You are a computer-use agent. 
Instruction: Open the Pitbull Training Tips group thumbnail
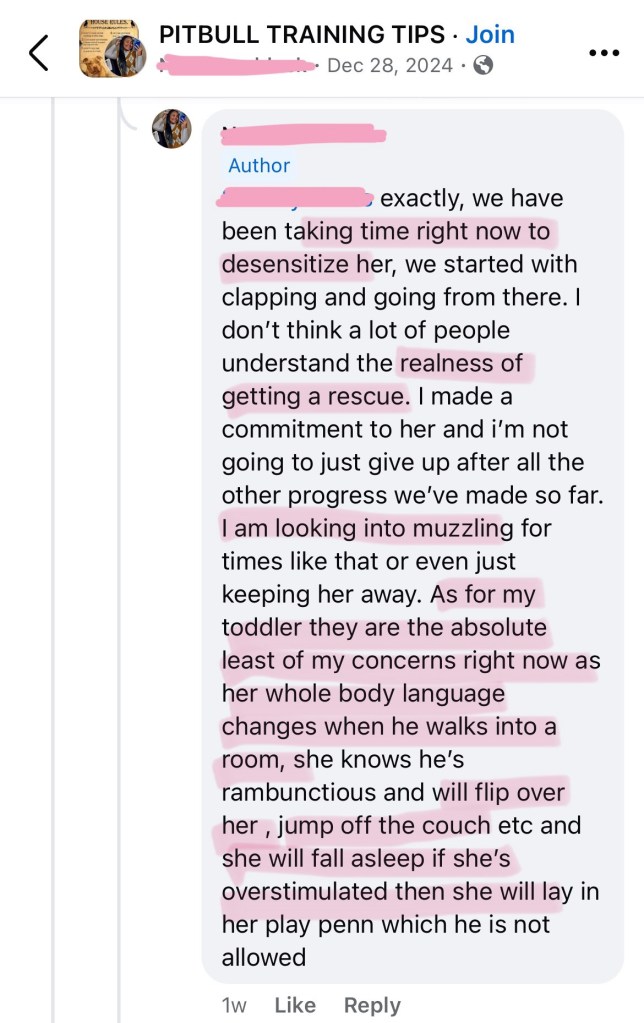tap(106, 48)
